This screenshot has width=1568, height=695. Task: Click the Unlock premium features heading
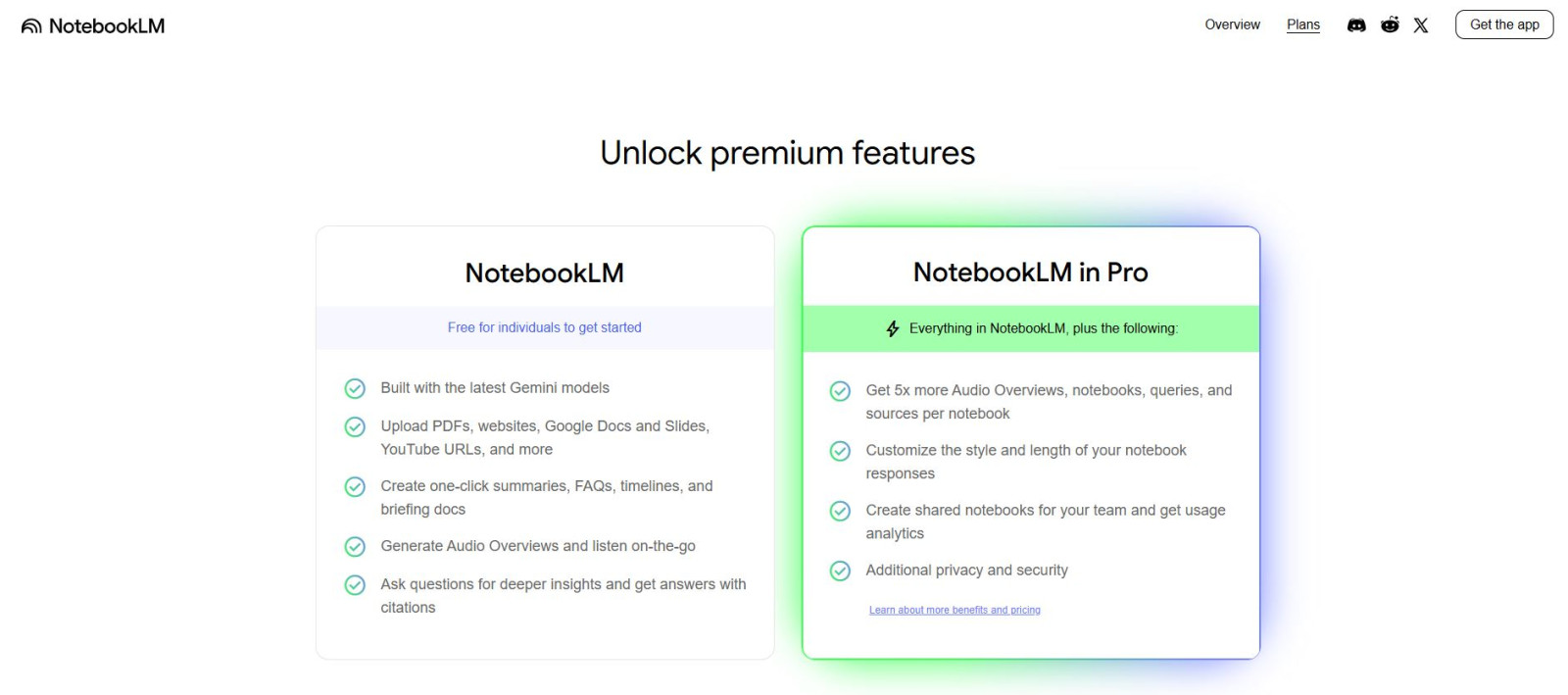pyautogui.click(x=787, y=153)
